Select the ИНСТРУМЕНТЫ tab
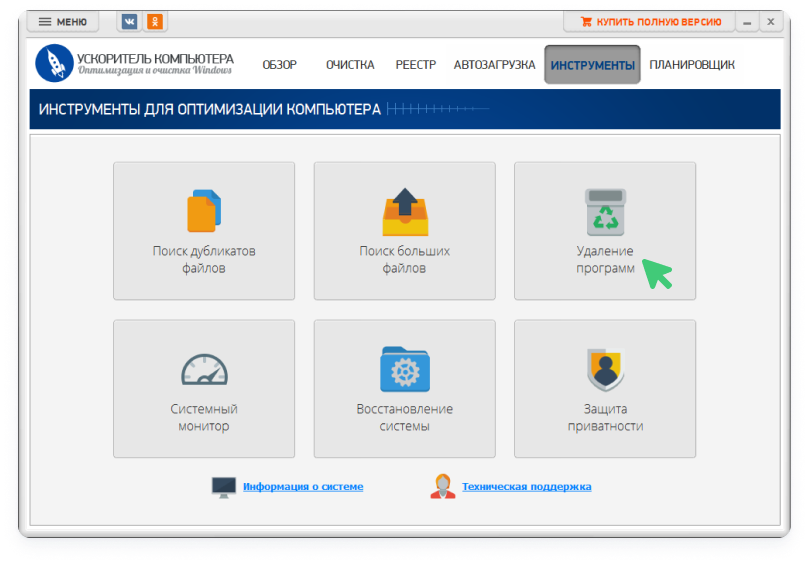The width and height of the screenshot is (809, 564). 592,65
